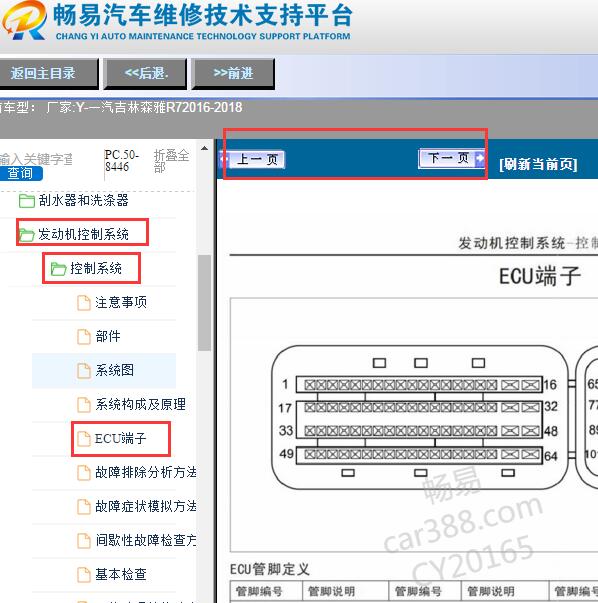The height and width of the screenshot is (603, 598).
Task: Click page icon beside 间歇性故障检查
Action: (83, 541)
